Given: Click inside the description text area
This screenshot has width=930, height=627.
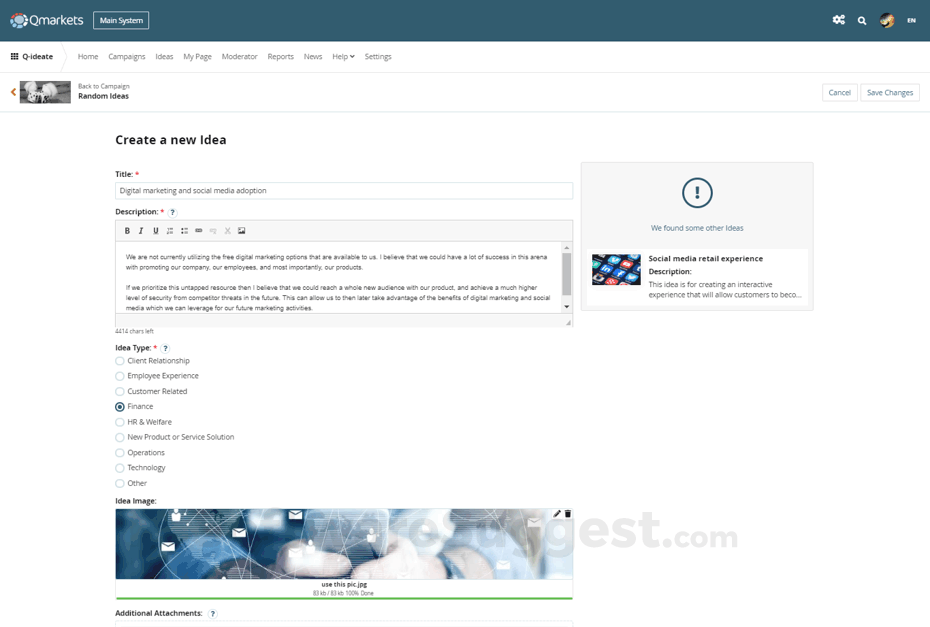Looking at the screenshot, I should (339, 277).
